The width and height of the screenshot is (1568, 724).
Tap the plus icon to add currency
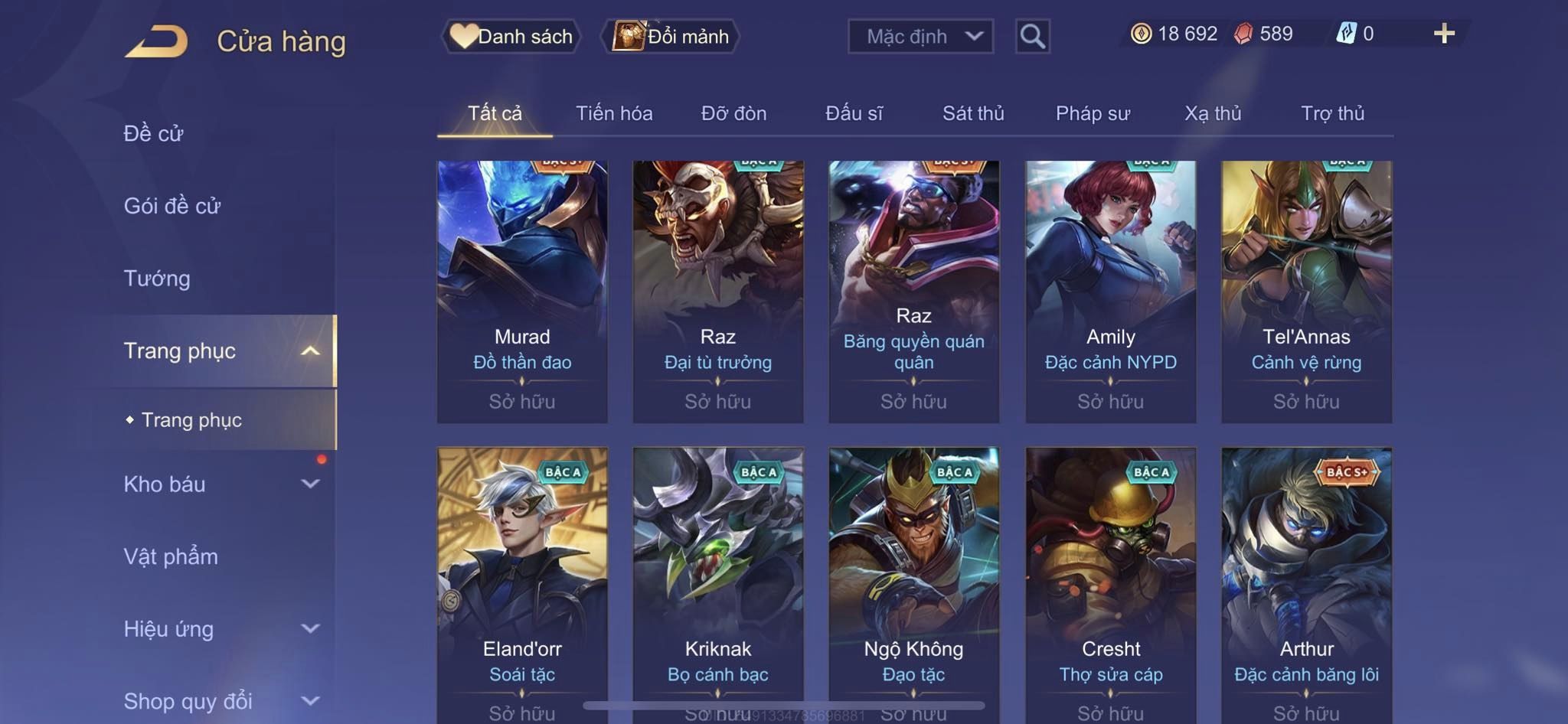pos(1444,34)
